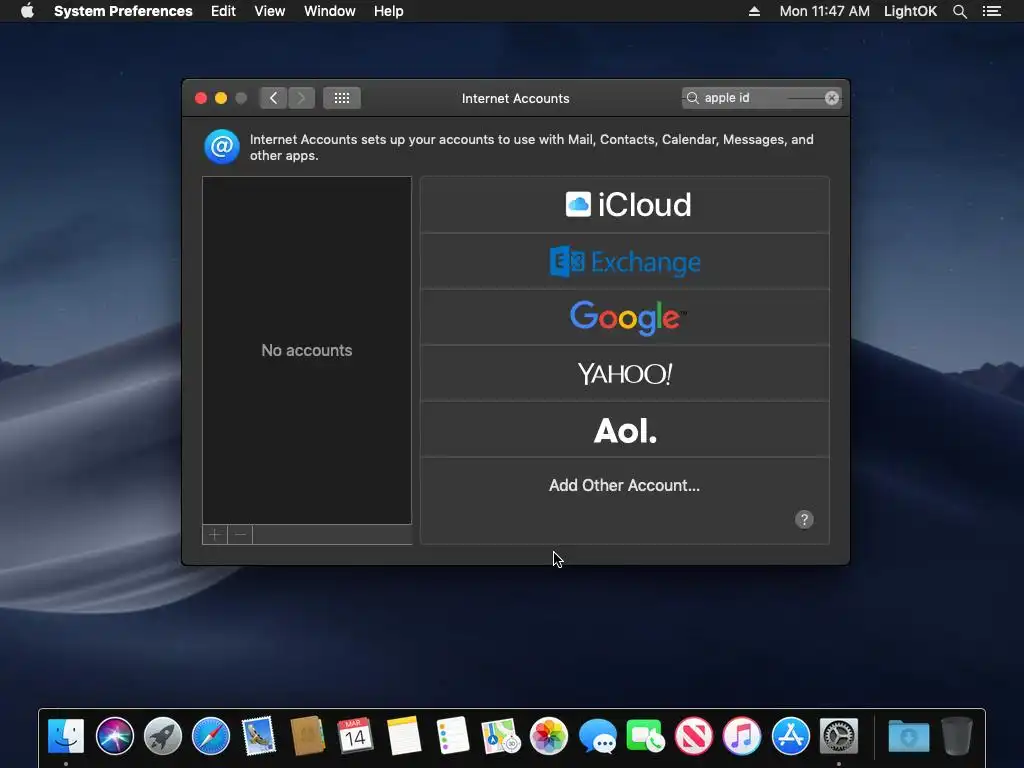Open Launchpad rocket icon in Dock
Image resolution: width=1024 pixels, height=768 pixels.
pos(163,736)
